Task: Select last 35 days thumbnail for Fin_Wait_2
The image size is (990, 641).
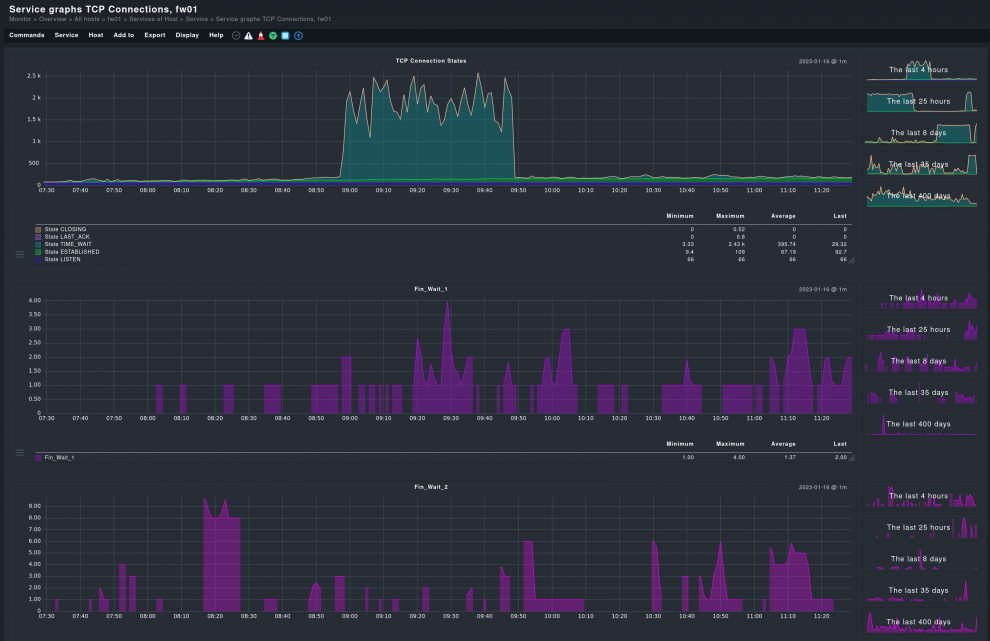Action: [x=921, y=590]
